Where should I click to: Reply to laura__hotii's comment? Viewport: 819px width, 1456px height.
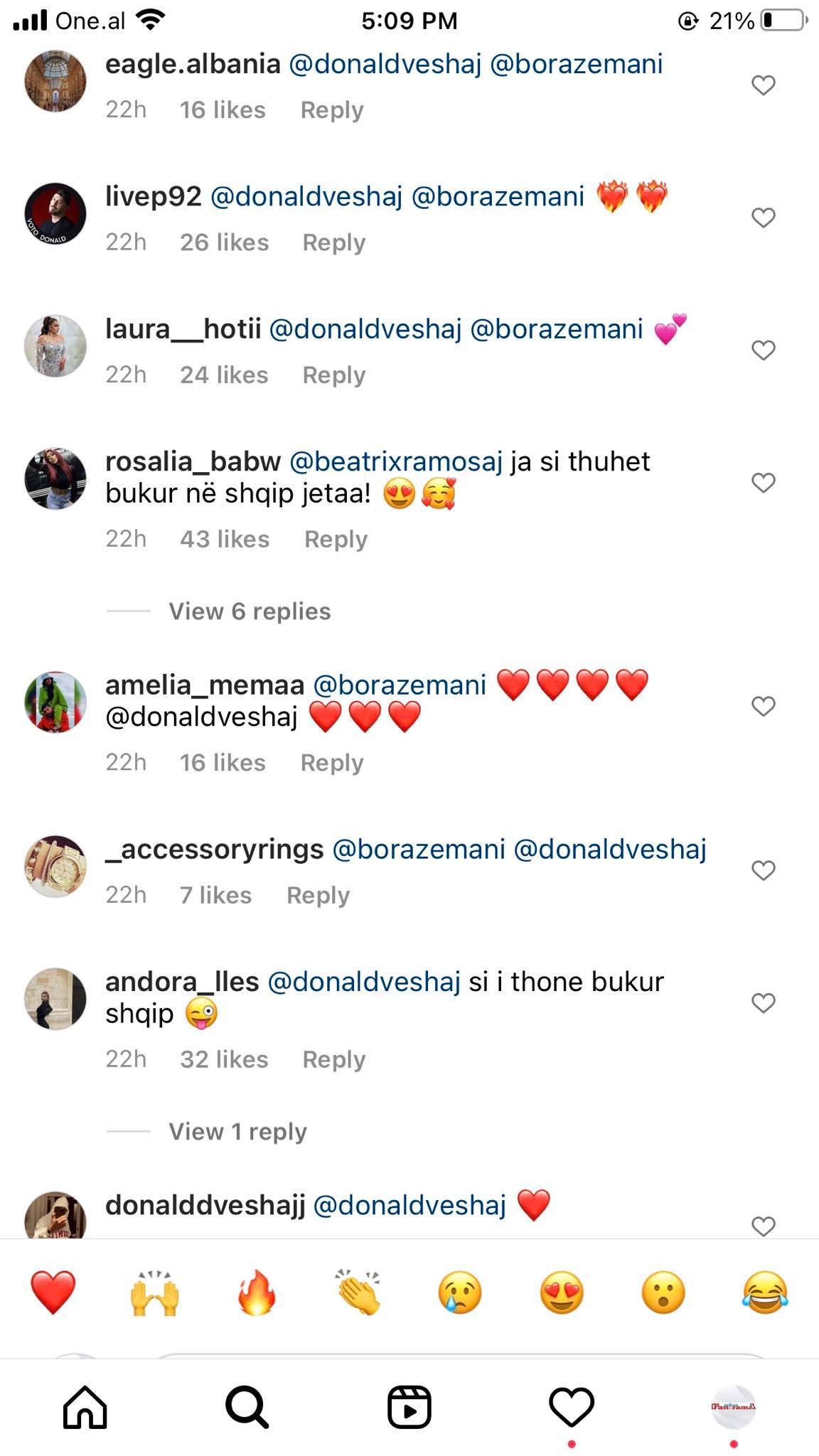click(333, 375)
